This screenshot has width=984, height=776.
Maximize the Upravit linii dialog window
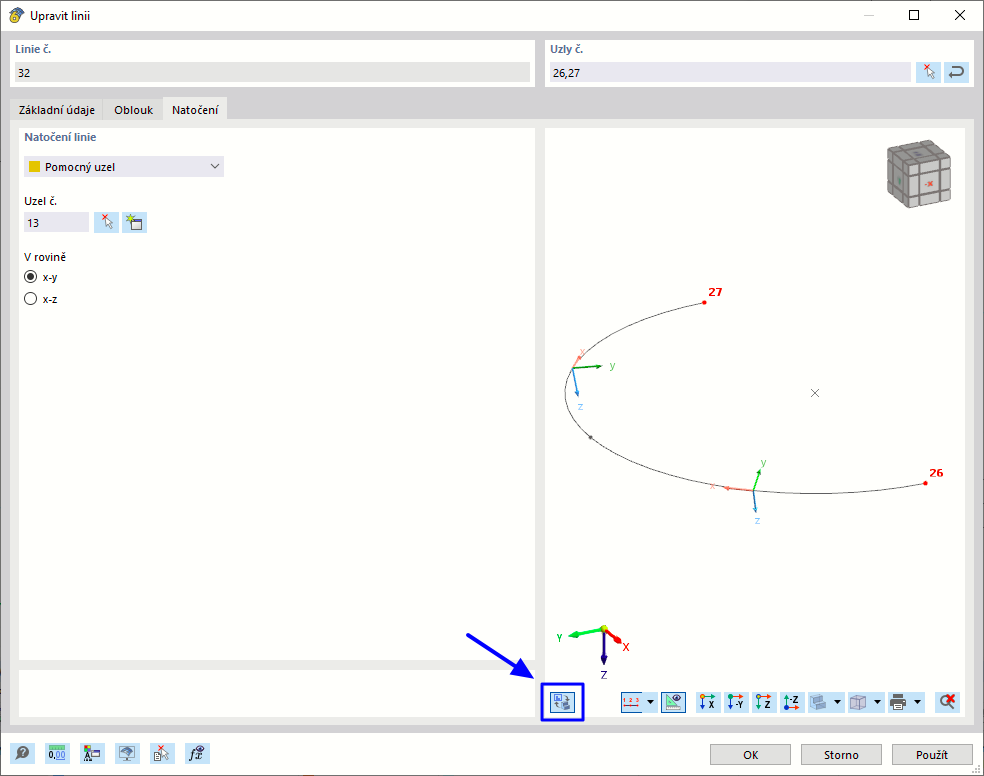pos(914,15)
